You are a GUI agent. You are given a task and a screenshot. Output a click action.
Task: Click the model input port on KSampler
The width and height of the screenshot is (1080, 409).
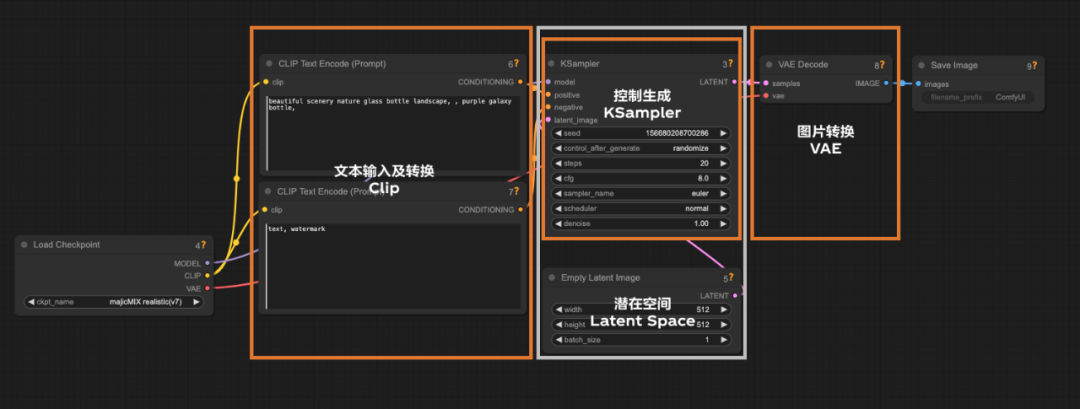coord(548,82)
